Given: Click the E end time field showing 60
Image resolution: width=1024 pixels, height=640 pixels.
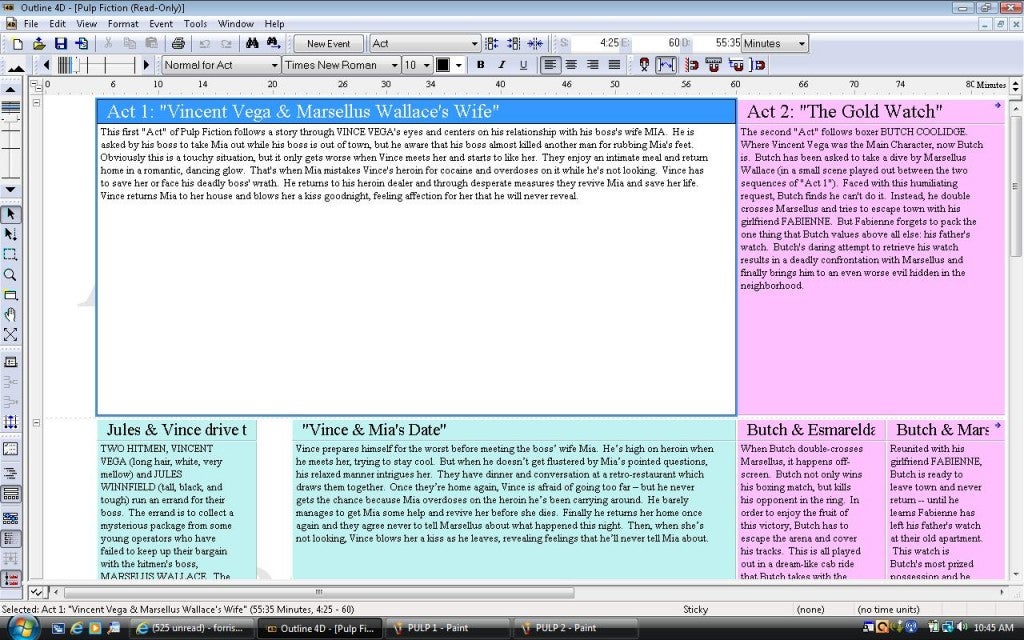Looking at the screenshot, I should [657, 43].
